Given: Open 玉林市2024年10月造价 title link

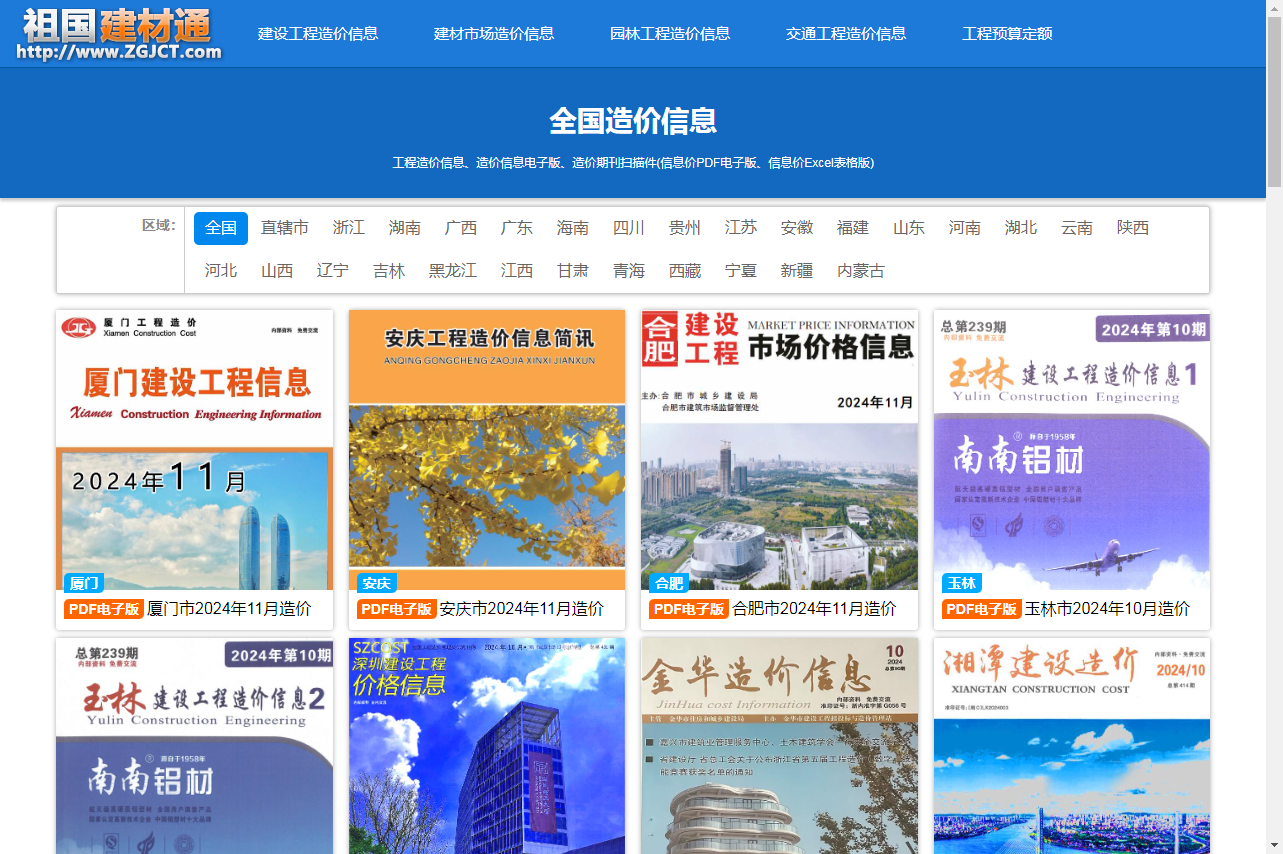Looking at the screenshot, I should (1107, 609).
